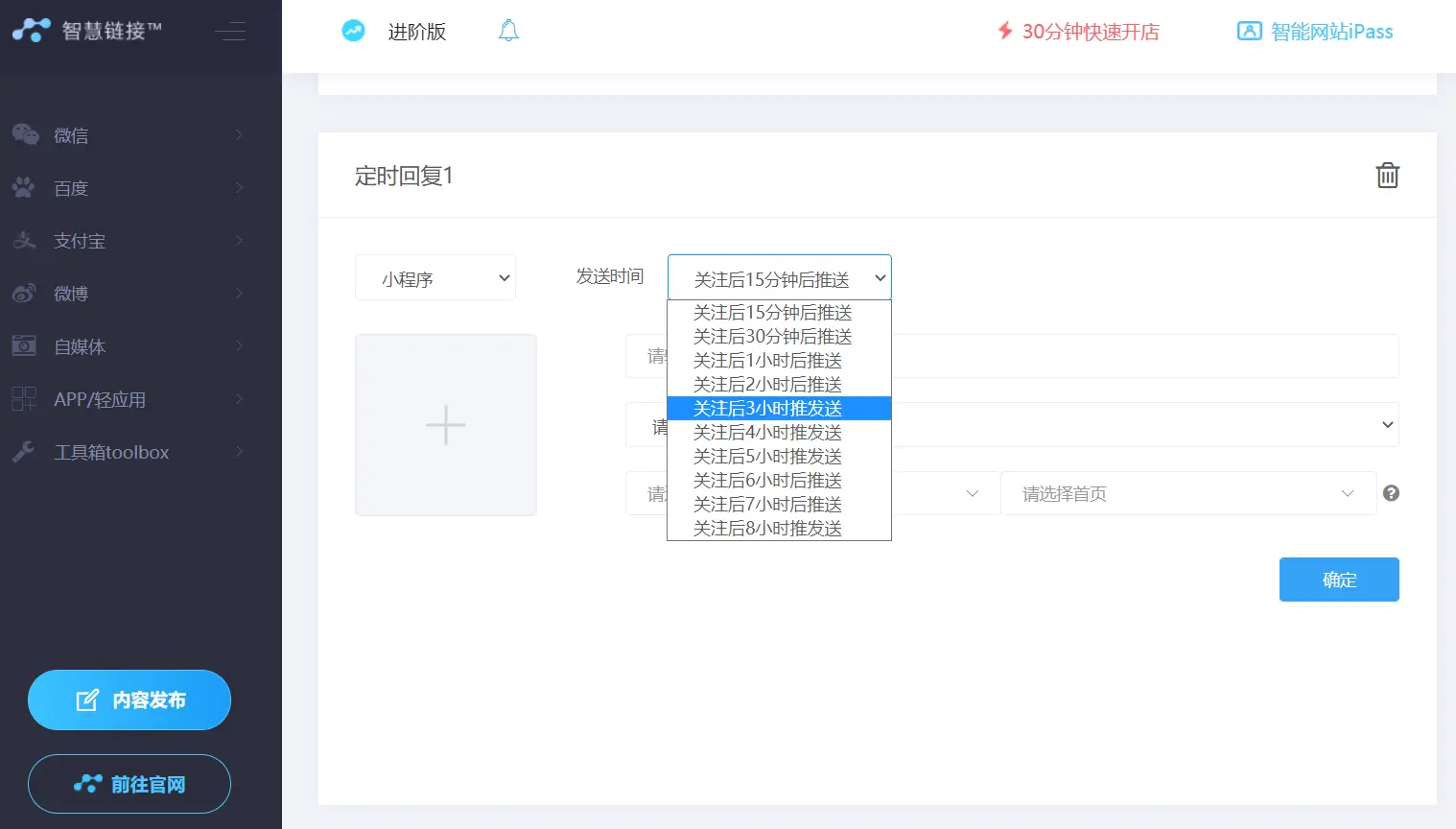Open the 小程序 type dropdown
This screenshot has width=1456, height=829.
435,278
